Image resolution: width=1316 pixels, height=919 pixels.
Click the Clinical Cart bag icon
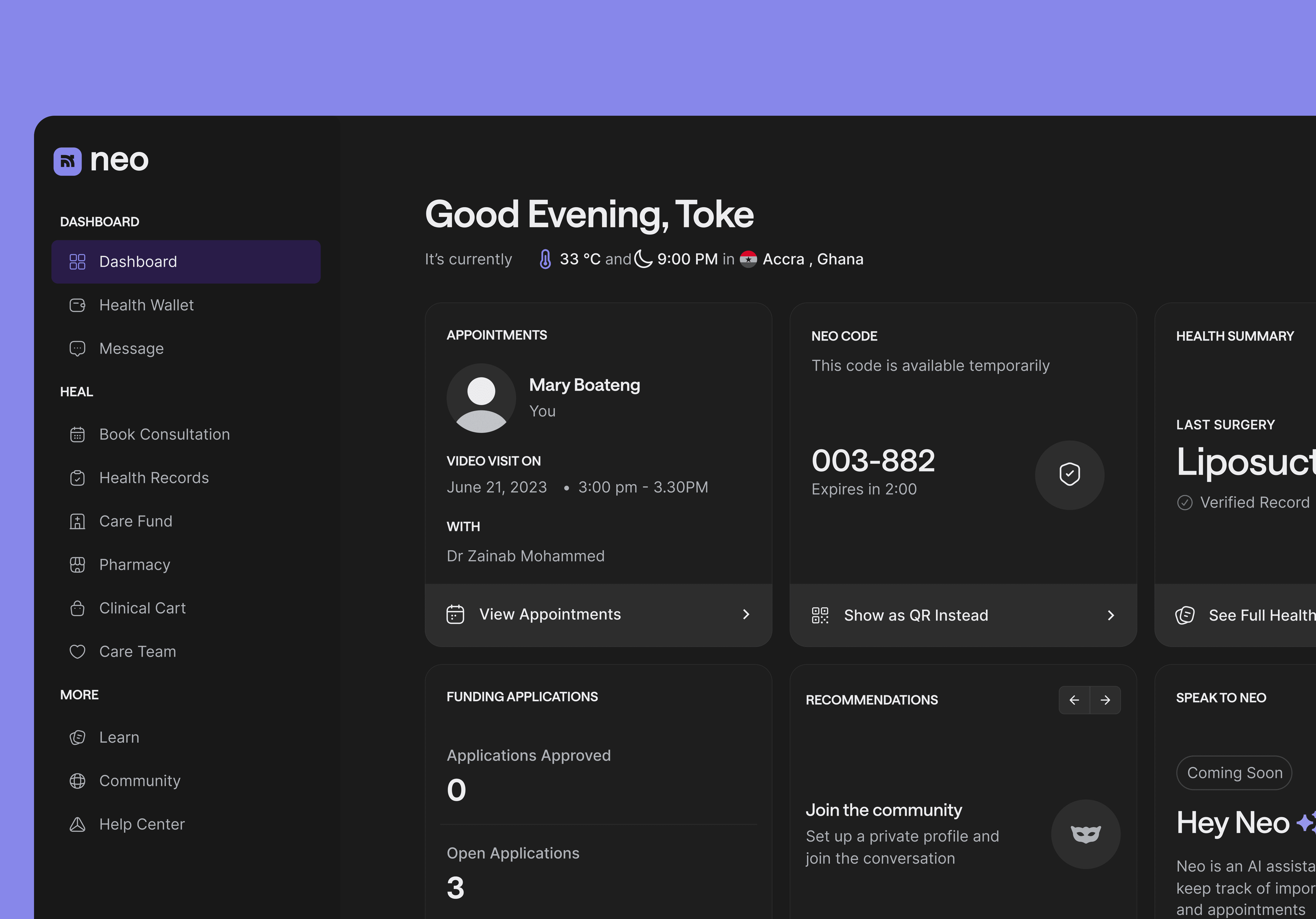click(77, 608)
